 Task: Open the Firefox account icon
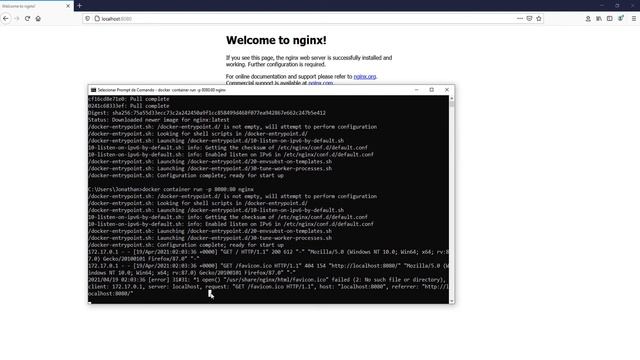(x=588, y=19)
